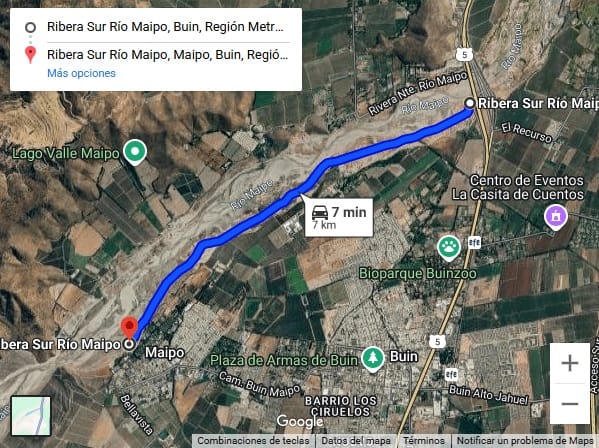Screen dimensions: 599x448
Task: Click the efe train station icon near Buinzoo
Action: [474, 243]
